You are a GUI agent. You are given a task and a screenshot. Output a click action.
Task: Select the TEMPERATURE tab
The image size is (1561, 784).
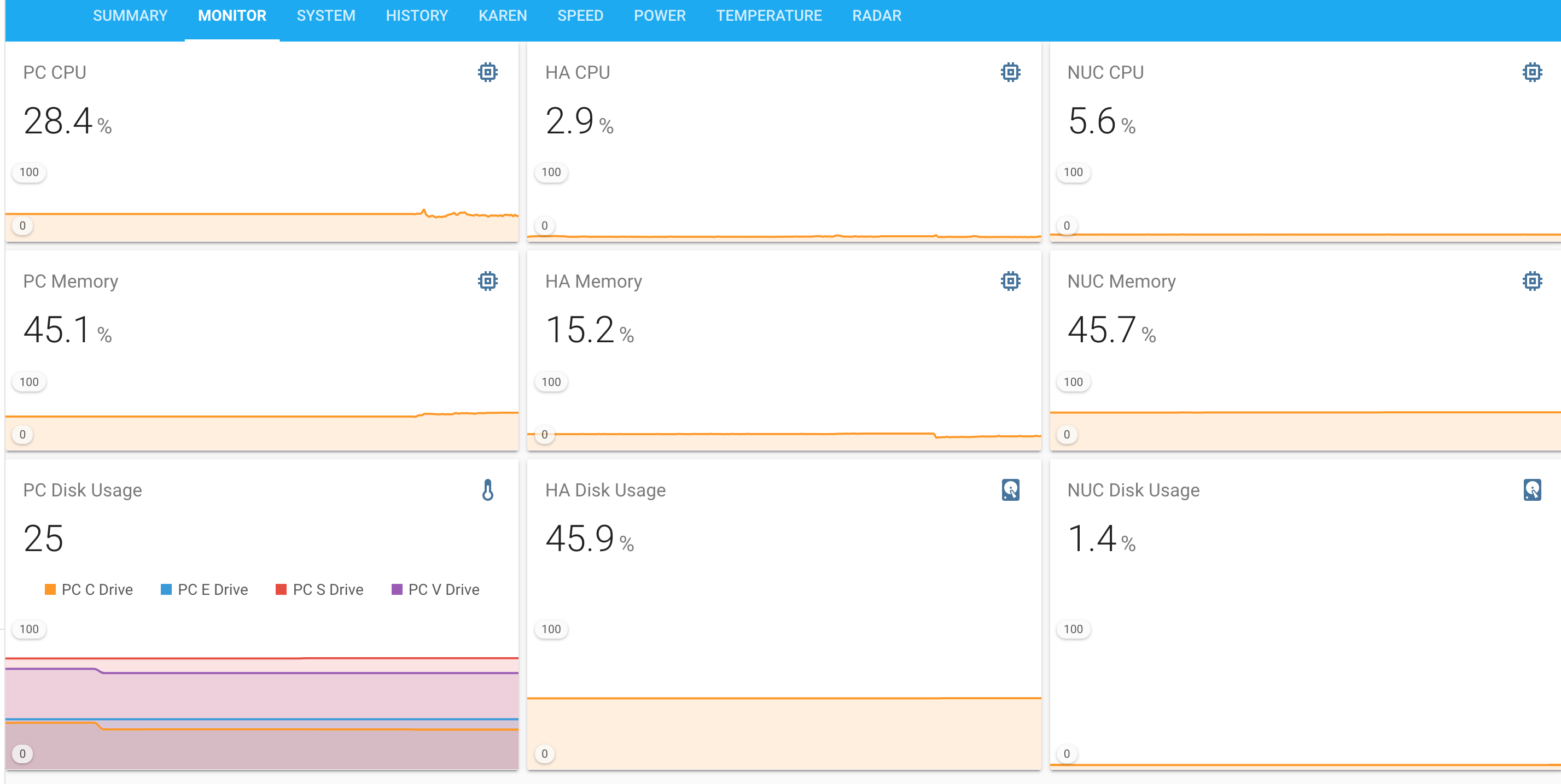pyautogui.click(x=769, y=15)
